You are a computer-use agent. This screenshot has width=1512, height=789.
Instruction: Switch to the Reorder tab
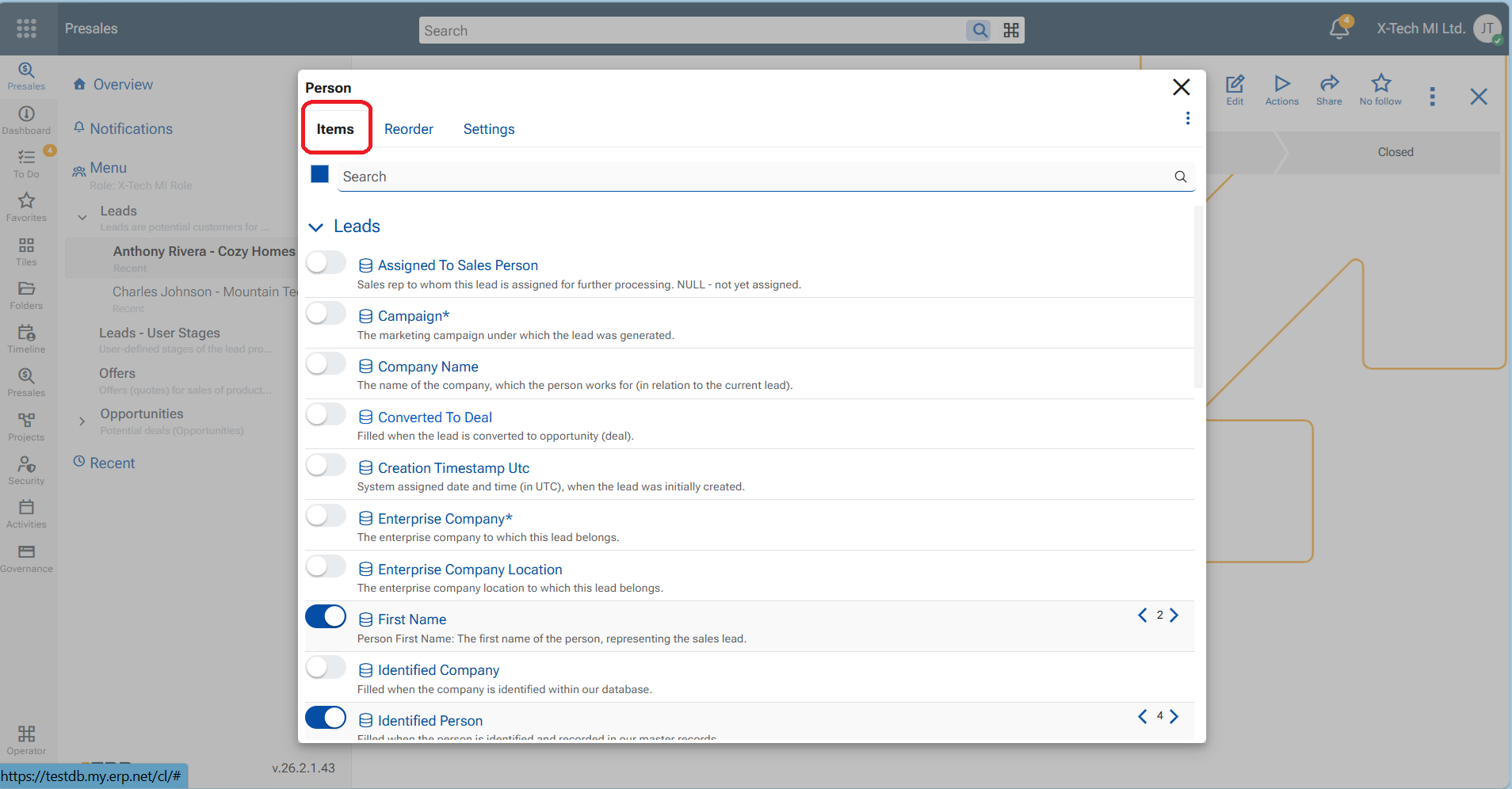click(409, 129)
